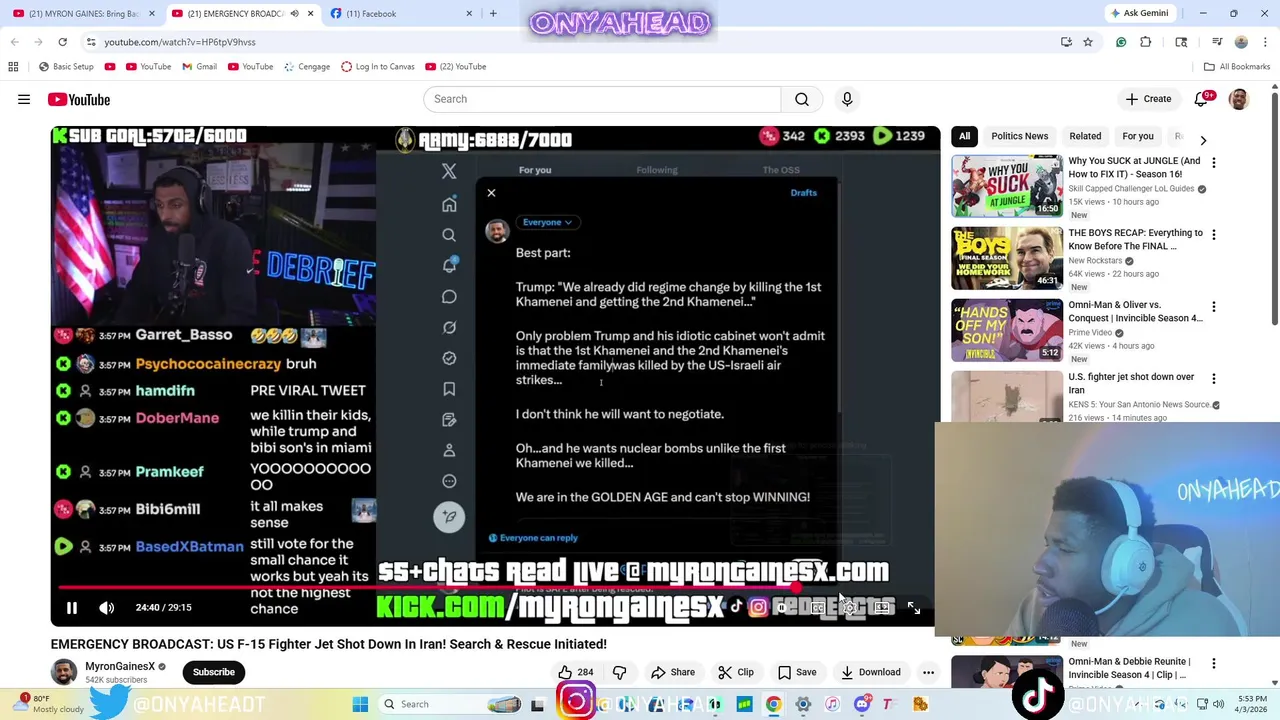The width and height of the screenshot is (1280, 720).
Task: Open the YouTube notifications bell
Action: pyautogui.click(x=1203, y=99)
